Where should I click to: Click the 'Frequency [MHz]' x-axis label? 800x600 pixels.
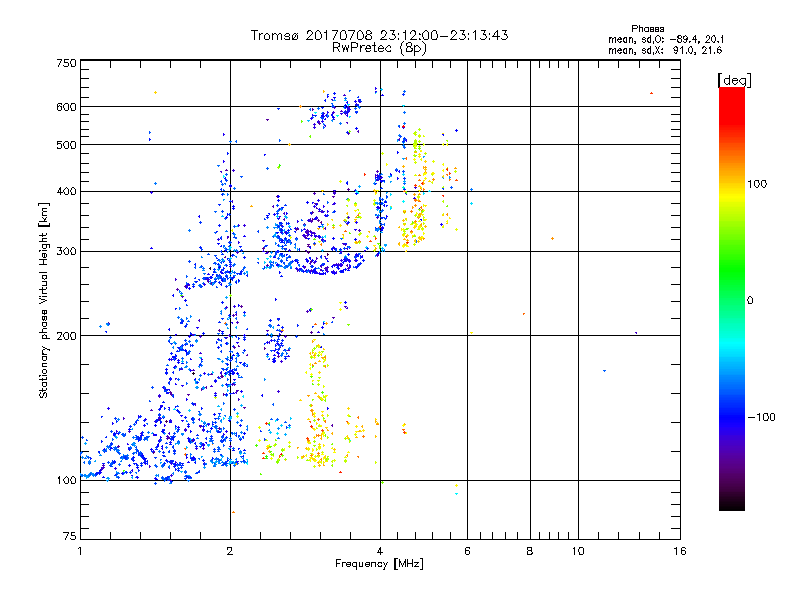tap(379, 564)
